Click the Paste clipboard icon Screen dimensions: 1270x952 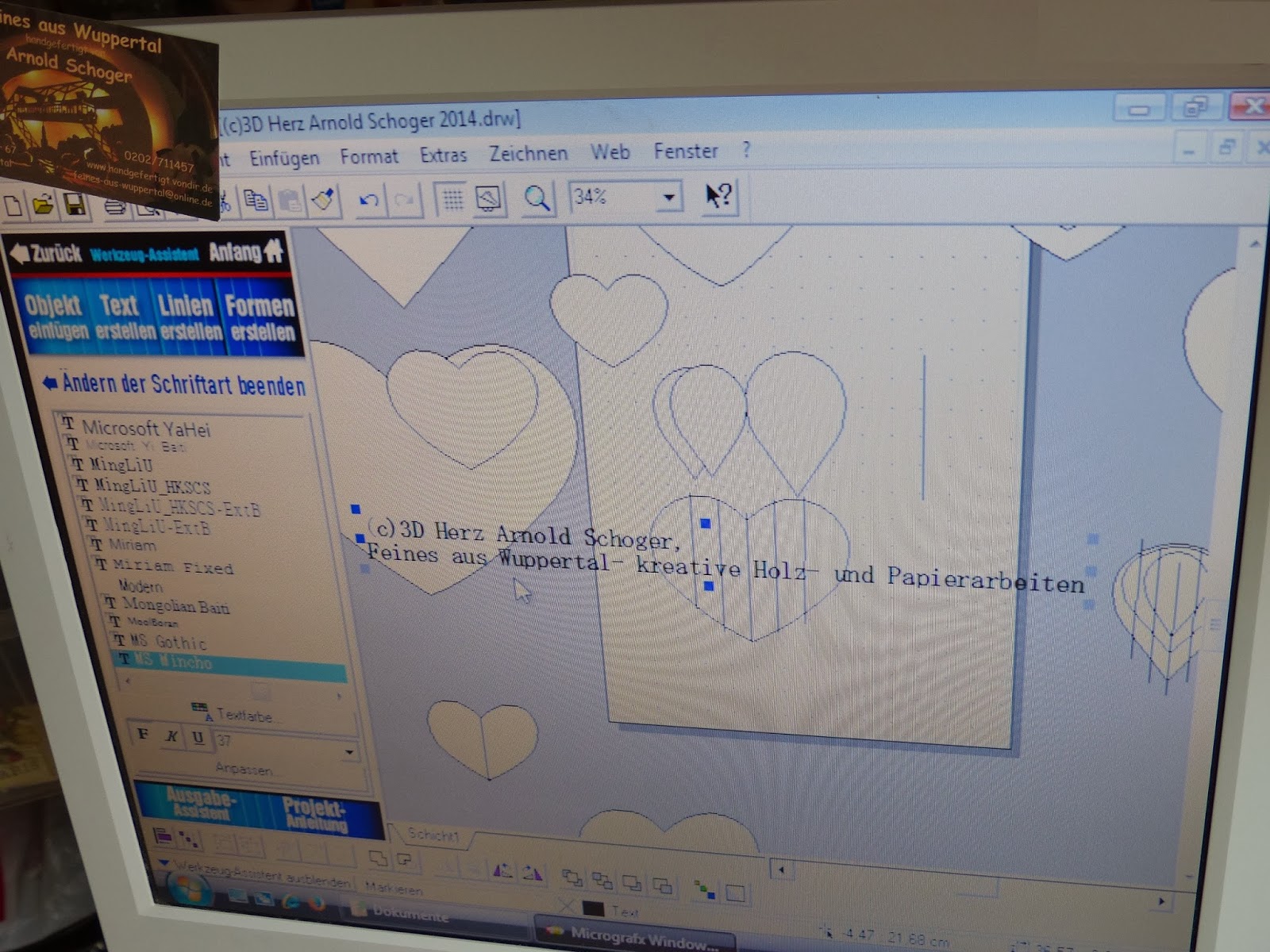tap(291, 200)
